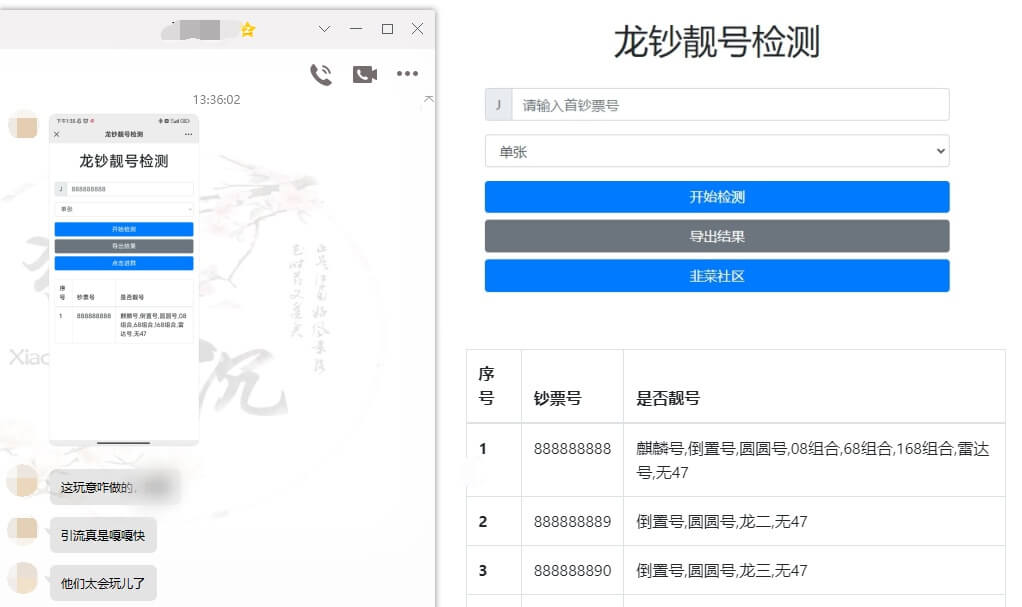The height and width of the screenshot is (607, 1022).
Task: Expand the 单张 quantity dropdown on the webpage
Action: [716, 150]
